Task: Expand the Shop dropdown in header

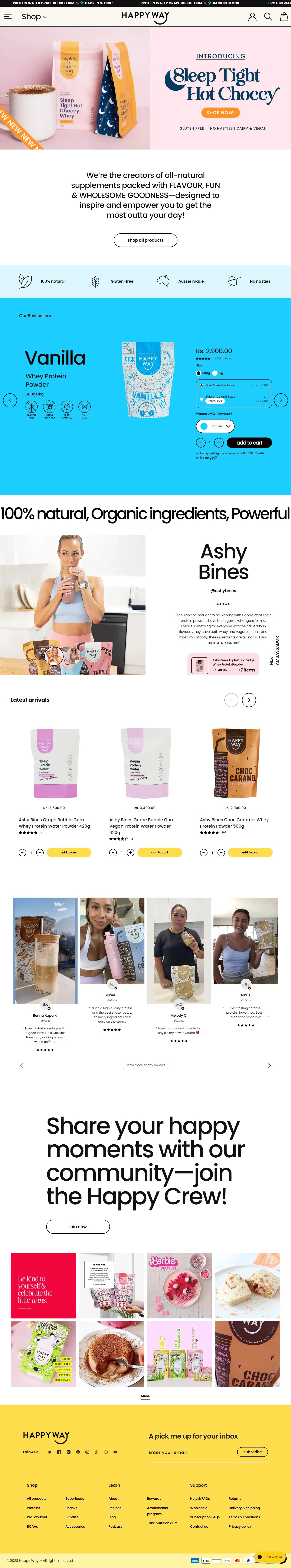Action: (x=34, y=16)
